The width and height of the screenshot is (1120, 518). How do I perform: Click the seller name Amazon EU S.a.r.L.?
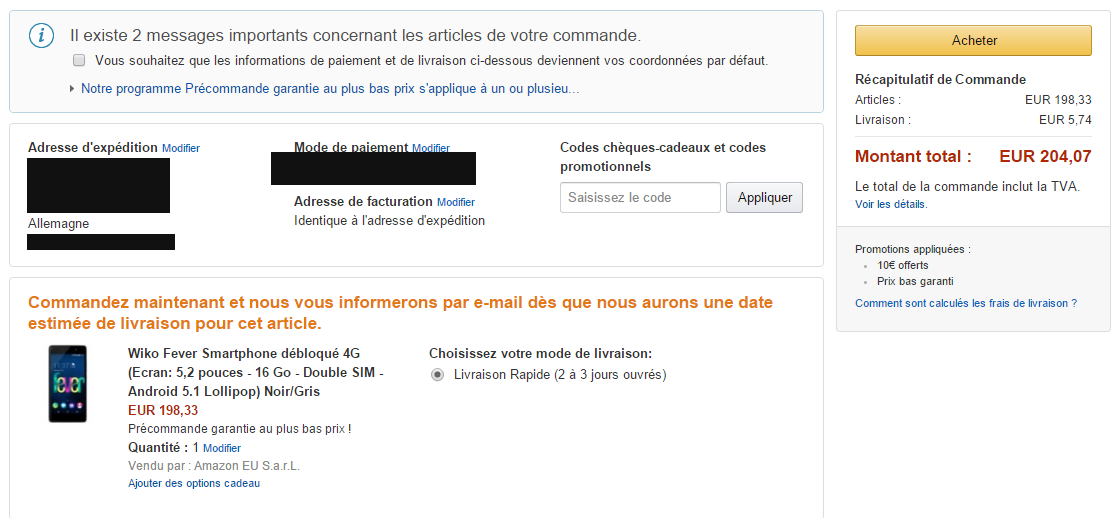pyautogui.click(x=247, y=466)
